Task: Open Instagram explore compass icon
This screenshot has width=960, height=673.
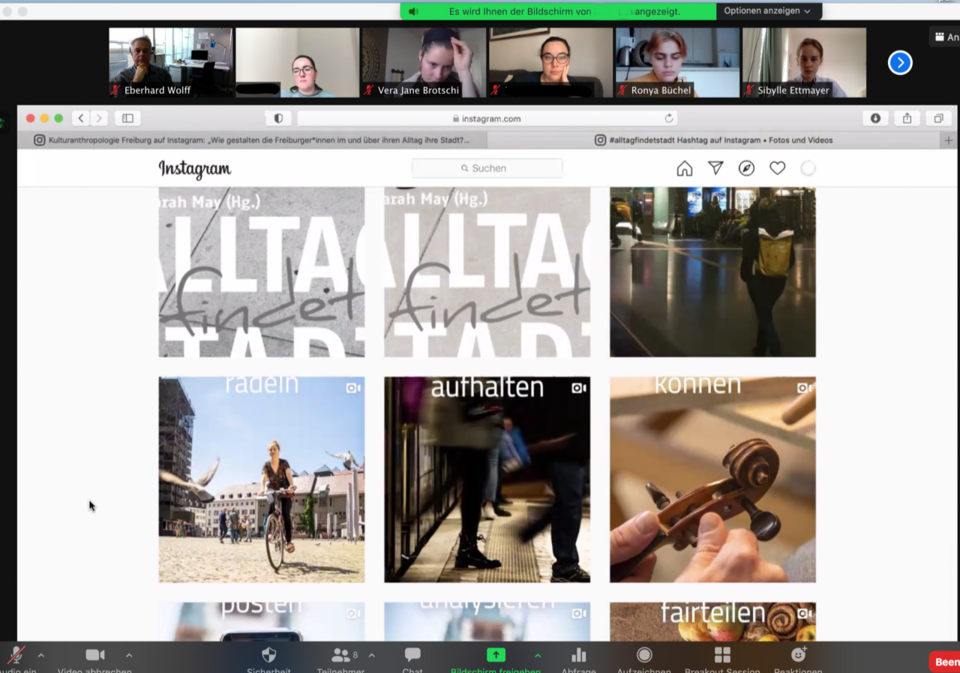Action: (x=746, y=168)
